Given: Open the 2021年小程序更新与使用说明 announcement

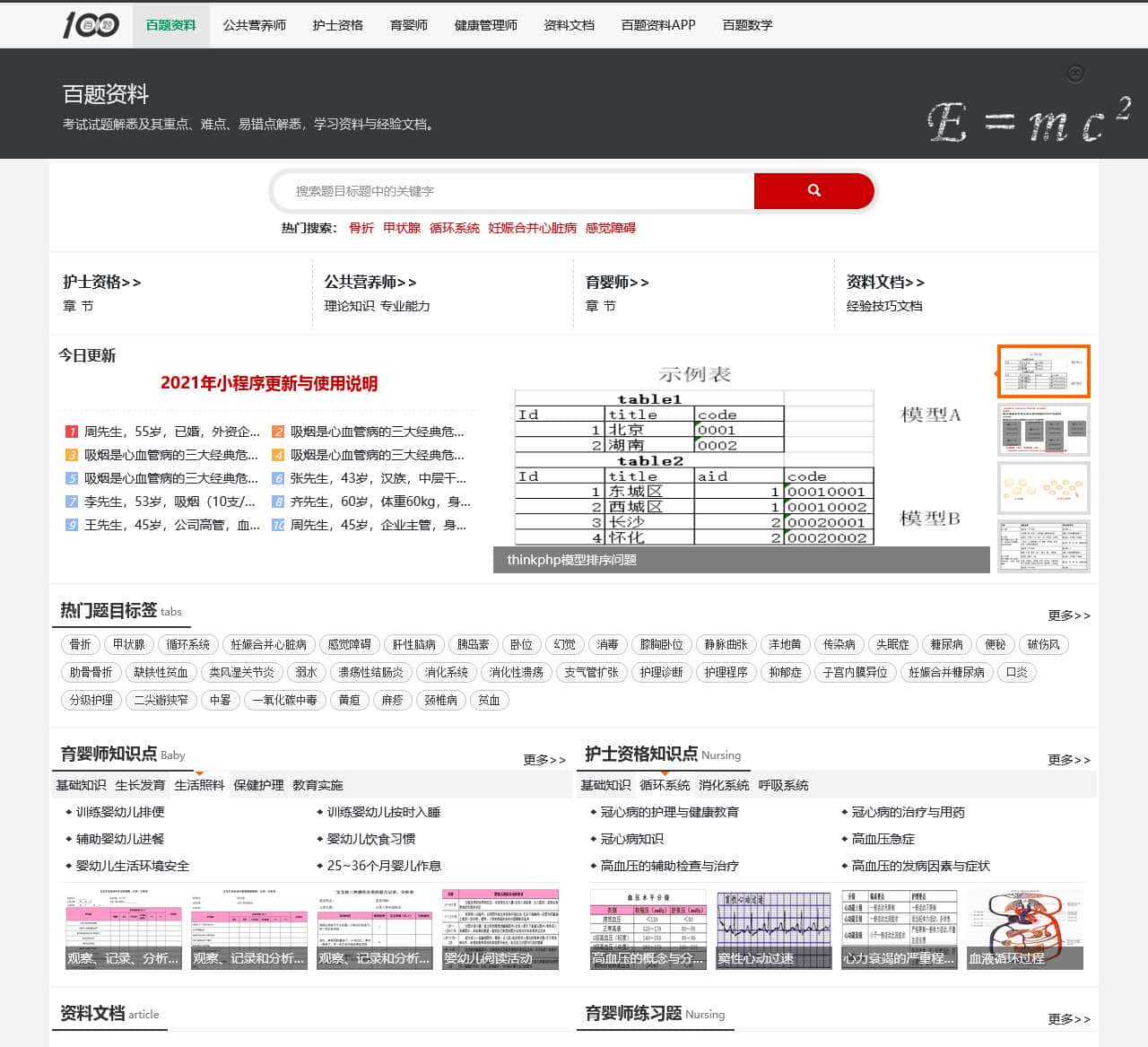Looking at the screenshot, I should pos(271,383).
